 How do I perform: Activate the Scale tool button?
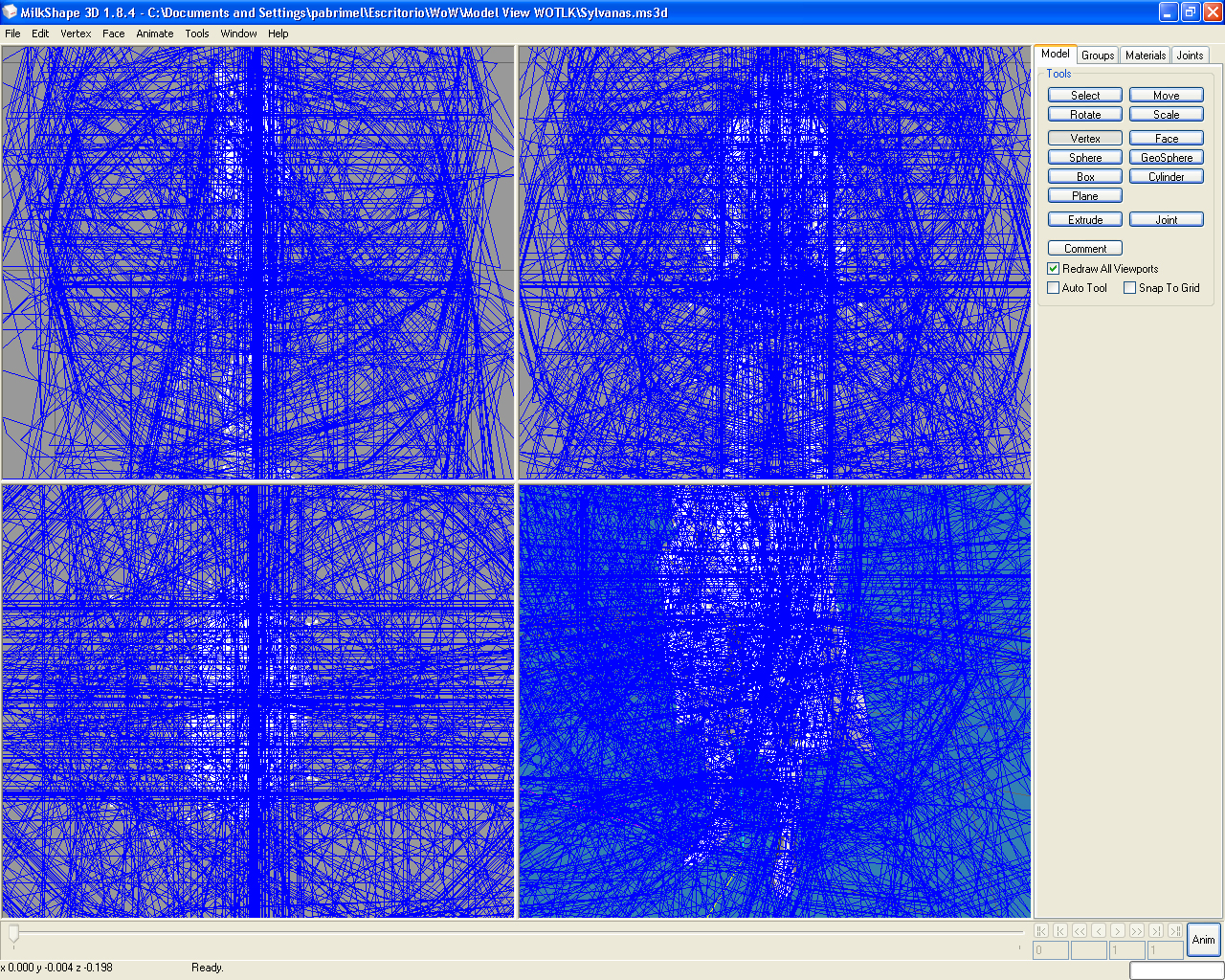1167,114
